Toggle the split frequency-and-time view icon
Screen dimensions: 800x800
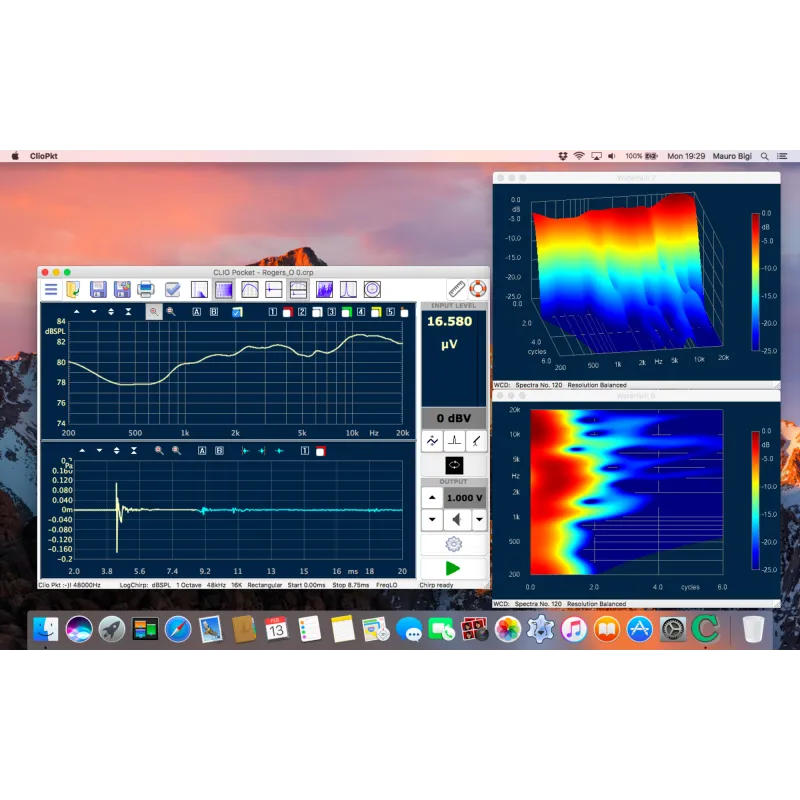pos(298,290)
